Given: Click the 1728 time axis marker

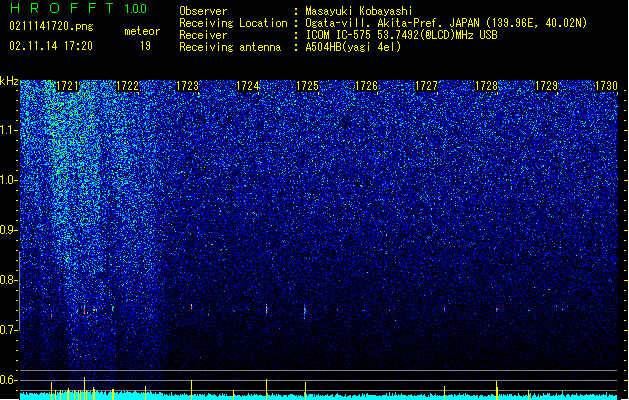Looking at the screenshot, I should 486,86.
